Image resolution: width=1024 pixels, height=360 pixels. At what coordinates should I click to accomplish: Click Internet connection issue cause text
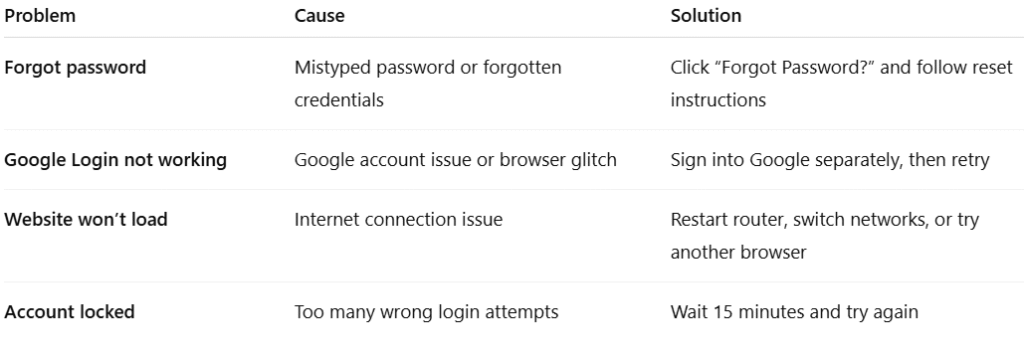(398, 220)
